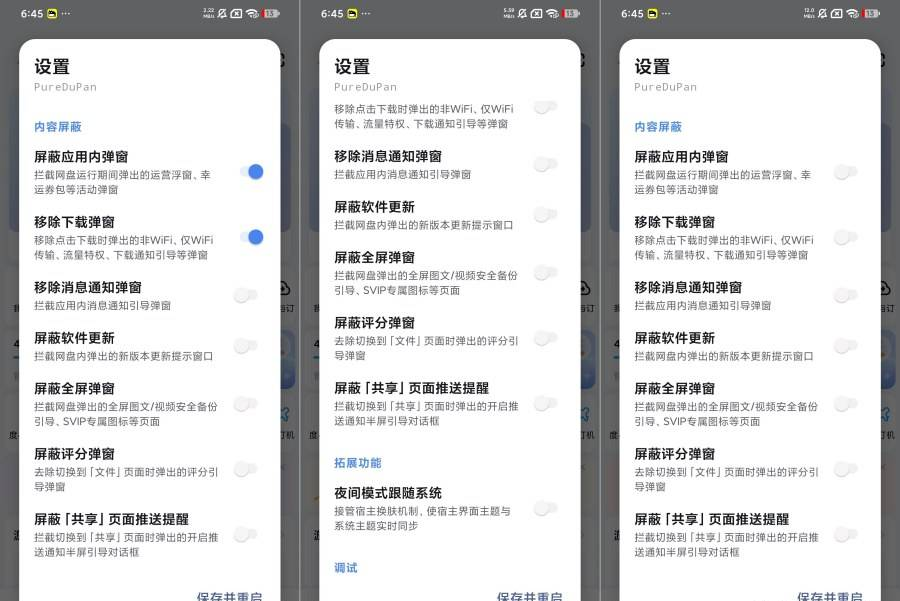Screen dimensions: 900x601
Task: Click the 屏蔽「共享」页面推送提醒 row in middle screen
Action: [x=447, y=404]
